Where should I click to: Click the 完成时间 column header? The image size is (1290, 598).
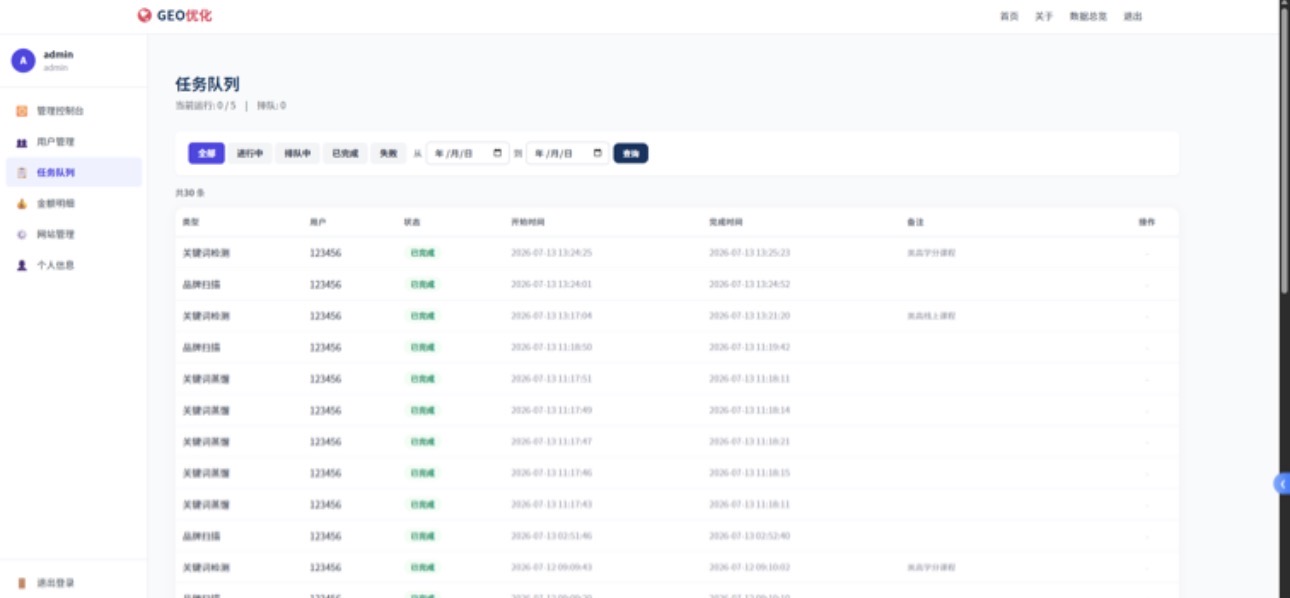[x=725, y=222]
